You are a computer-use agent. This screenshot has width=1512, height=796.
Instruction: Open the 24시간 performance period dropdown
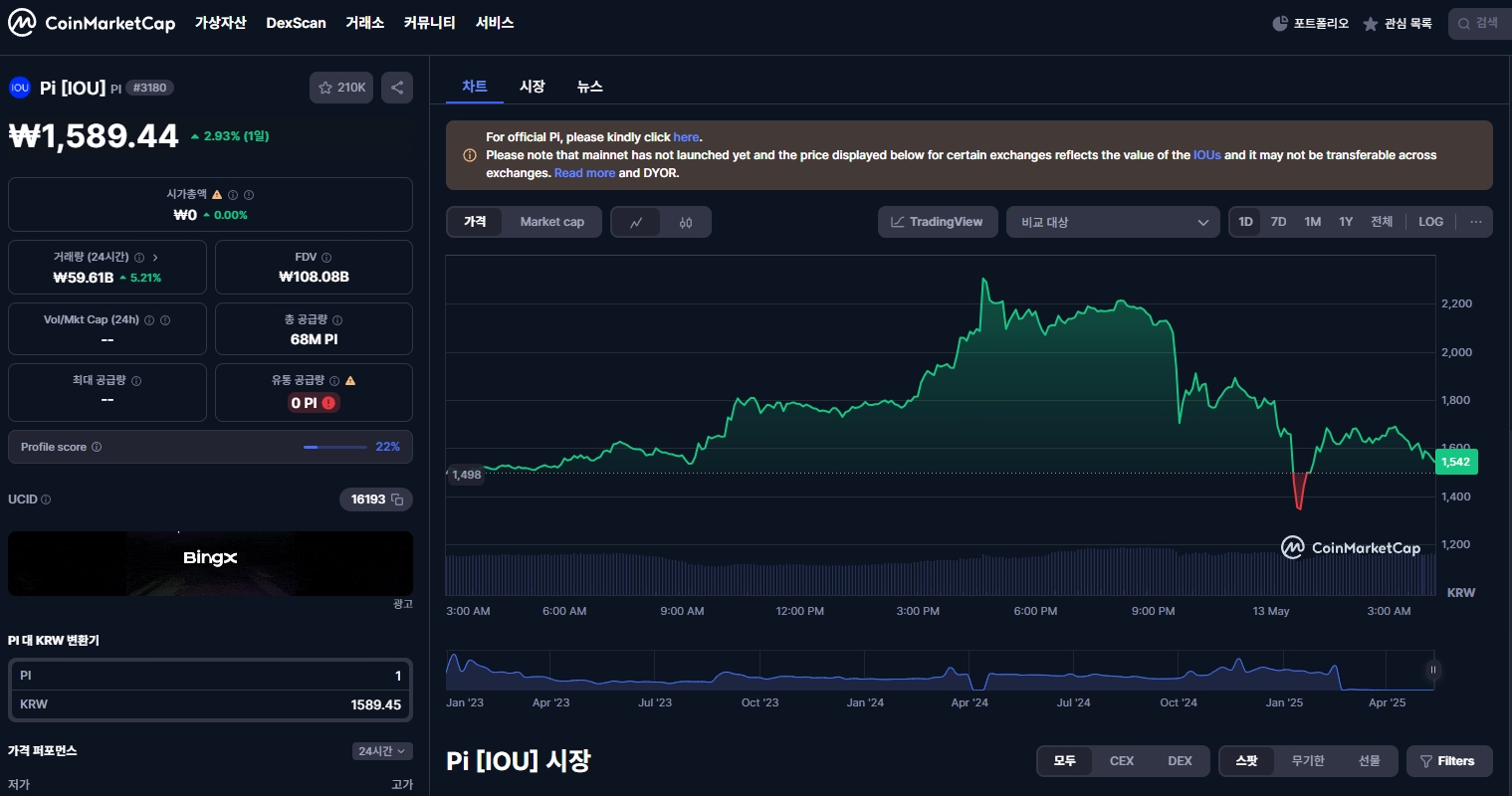tap(382, 751)
